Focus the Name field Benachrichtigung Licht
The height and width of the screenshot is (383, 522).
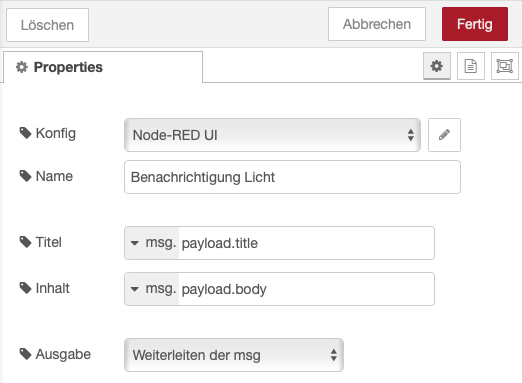[x=292, y=177]
